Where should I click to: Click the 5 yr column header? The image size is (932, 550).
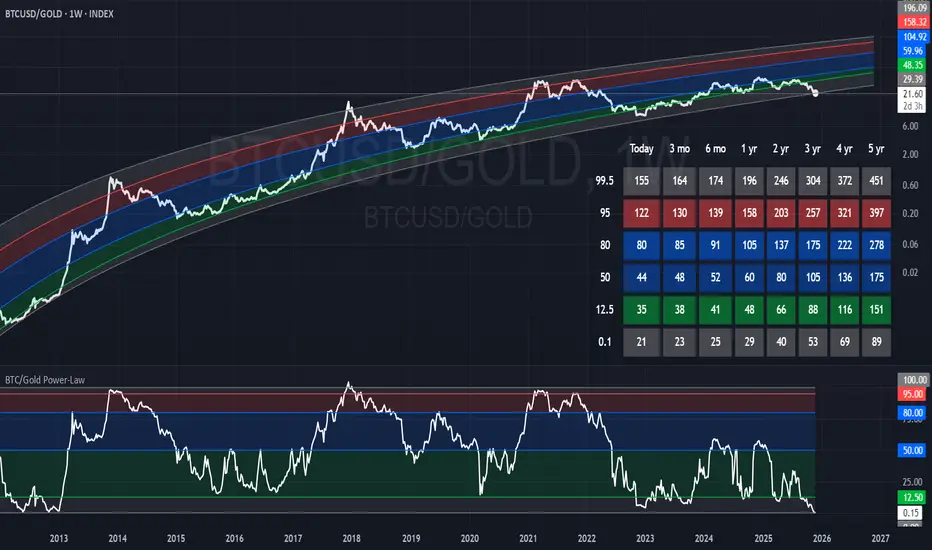point(876,149)
